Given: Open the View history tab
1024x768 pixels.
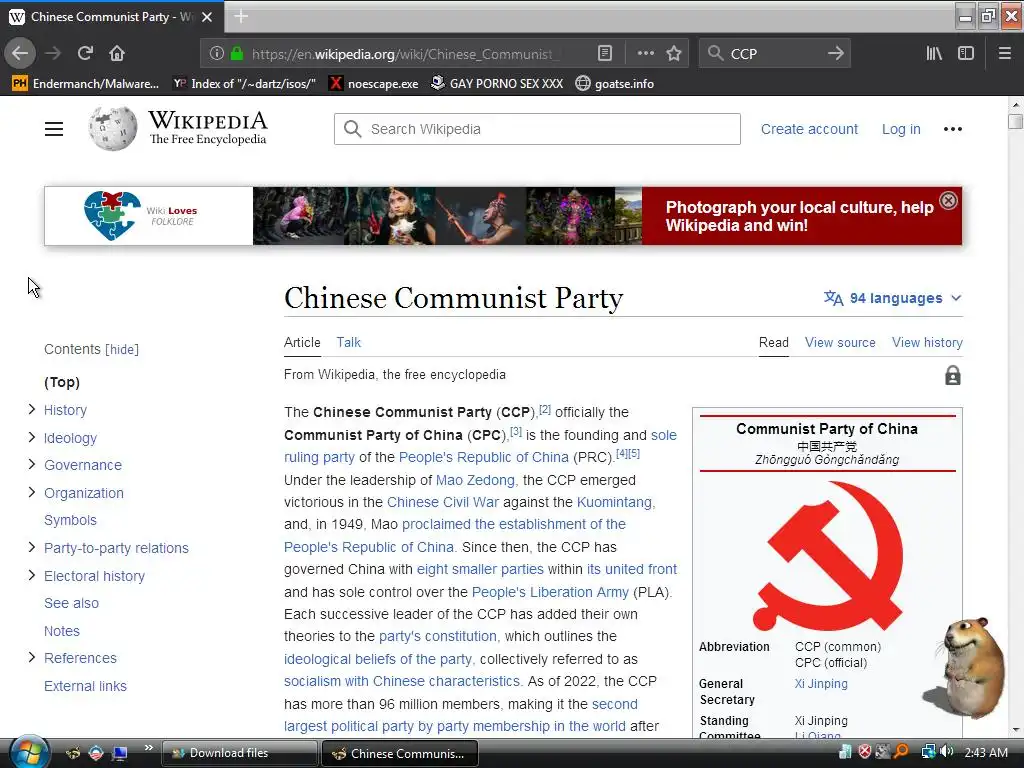Looking at the screenshot, I should pyautogui.click(x=927, y=342).
